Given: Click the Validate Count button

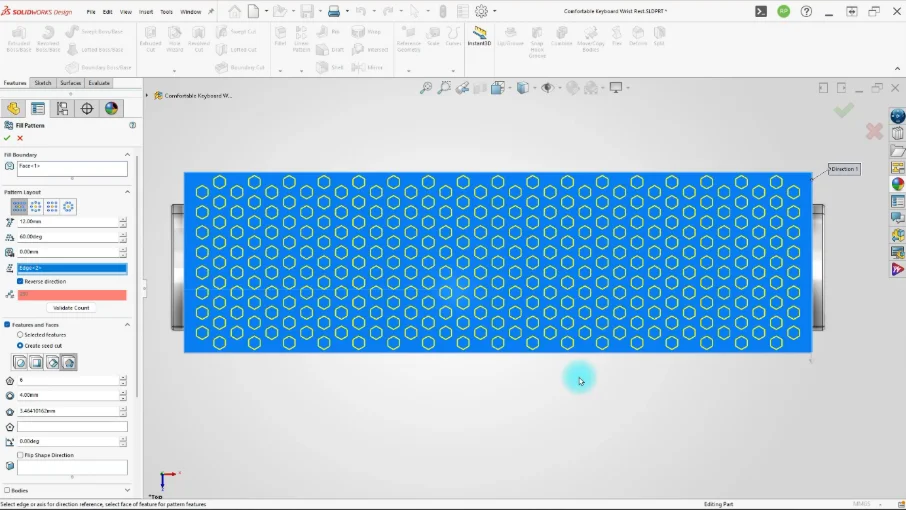Looking at the screenshot, I should (x=71, y=308).
